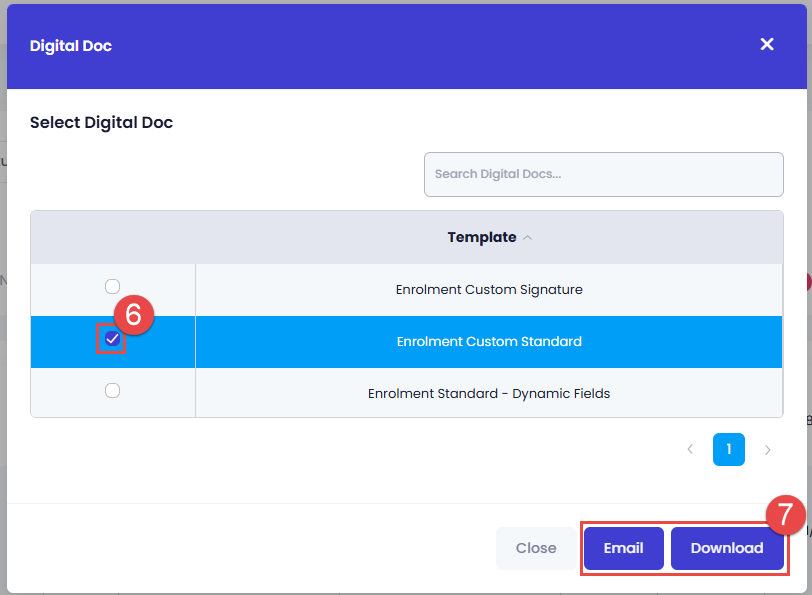Sort by the Template column header
The width and height of the screenshot is (812, 595).
coord(482,238)
